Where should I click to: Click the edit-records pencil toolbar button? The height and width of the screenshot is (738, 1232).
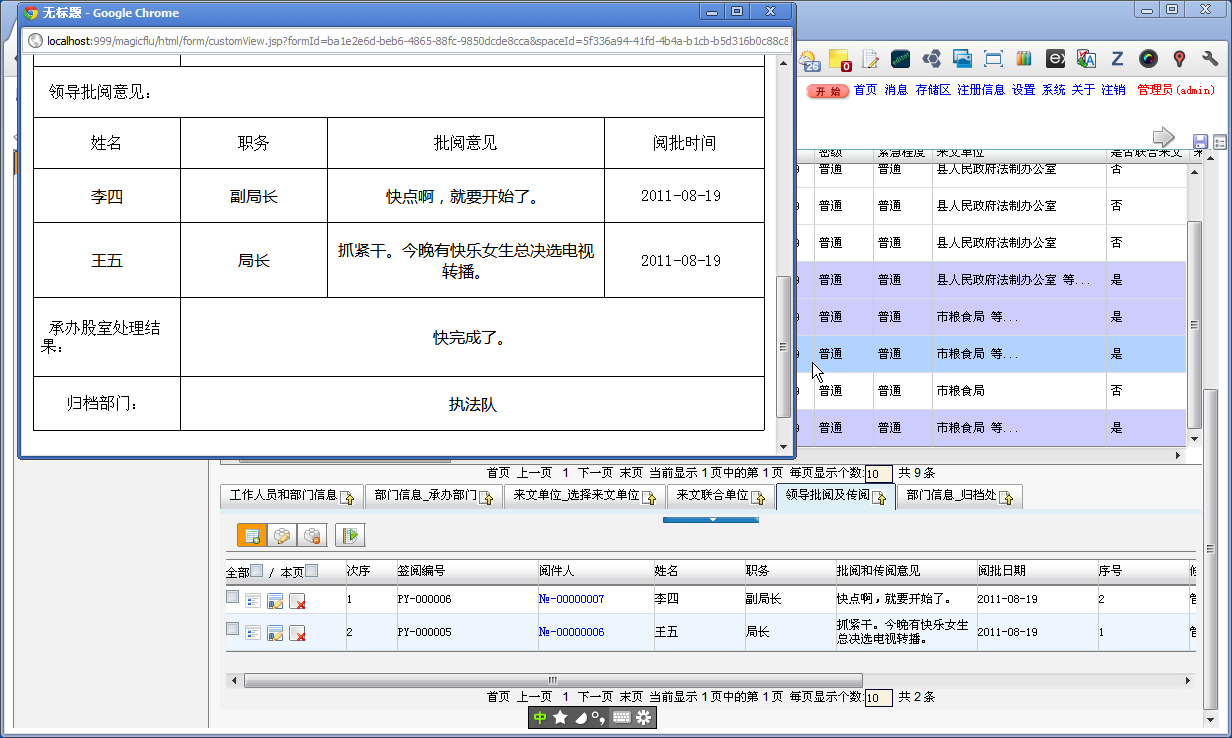[282, 535]
